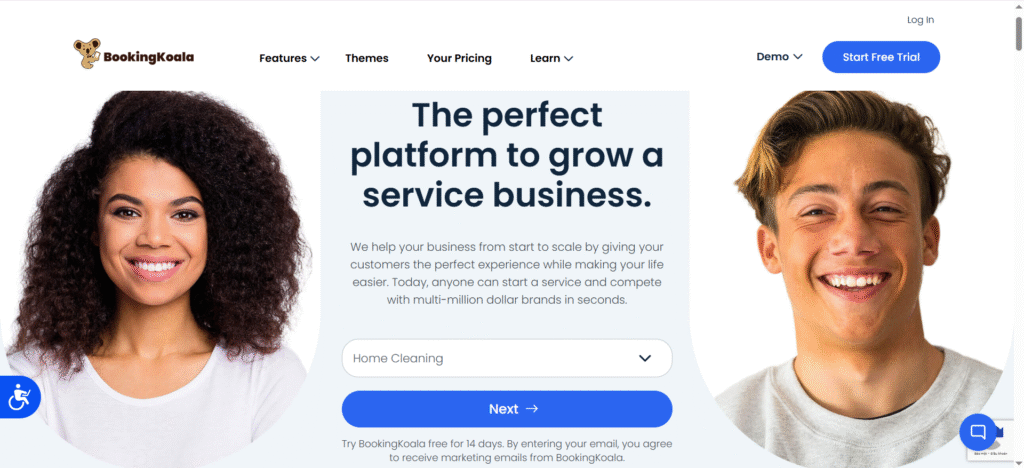Screen dimensions: 1024x468
Task: Expand the Learn menu
Action: tap(551, 58)
